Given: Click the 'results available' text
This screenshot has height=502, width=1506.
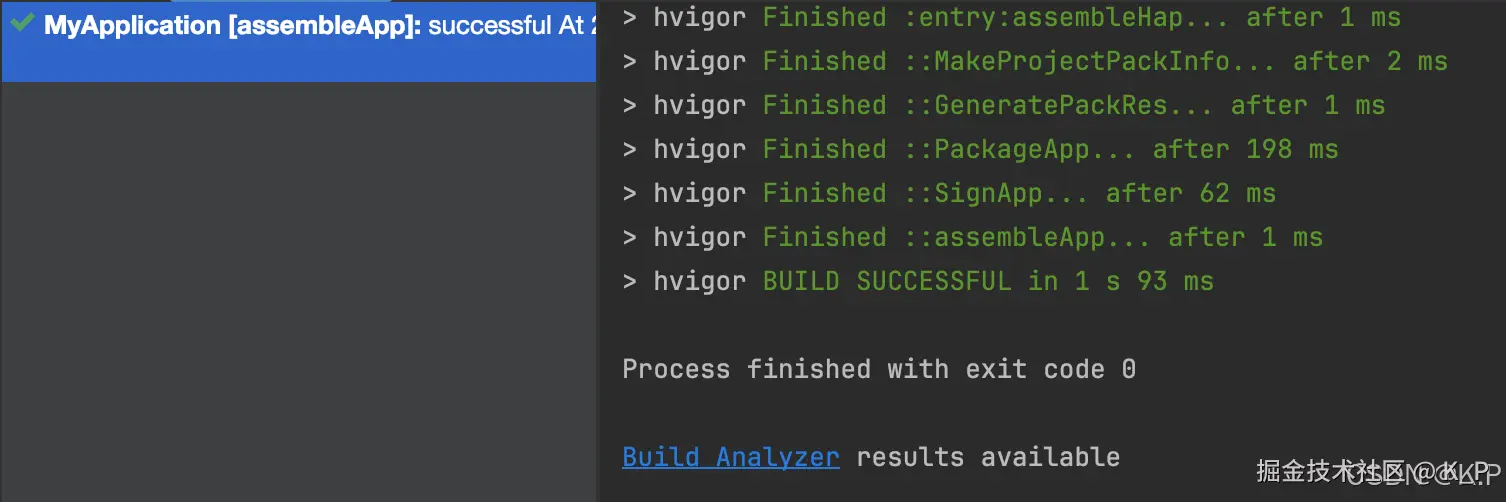Looking at the screenshot, I should coord(988,457).
